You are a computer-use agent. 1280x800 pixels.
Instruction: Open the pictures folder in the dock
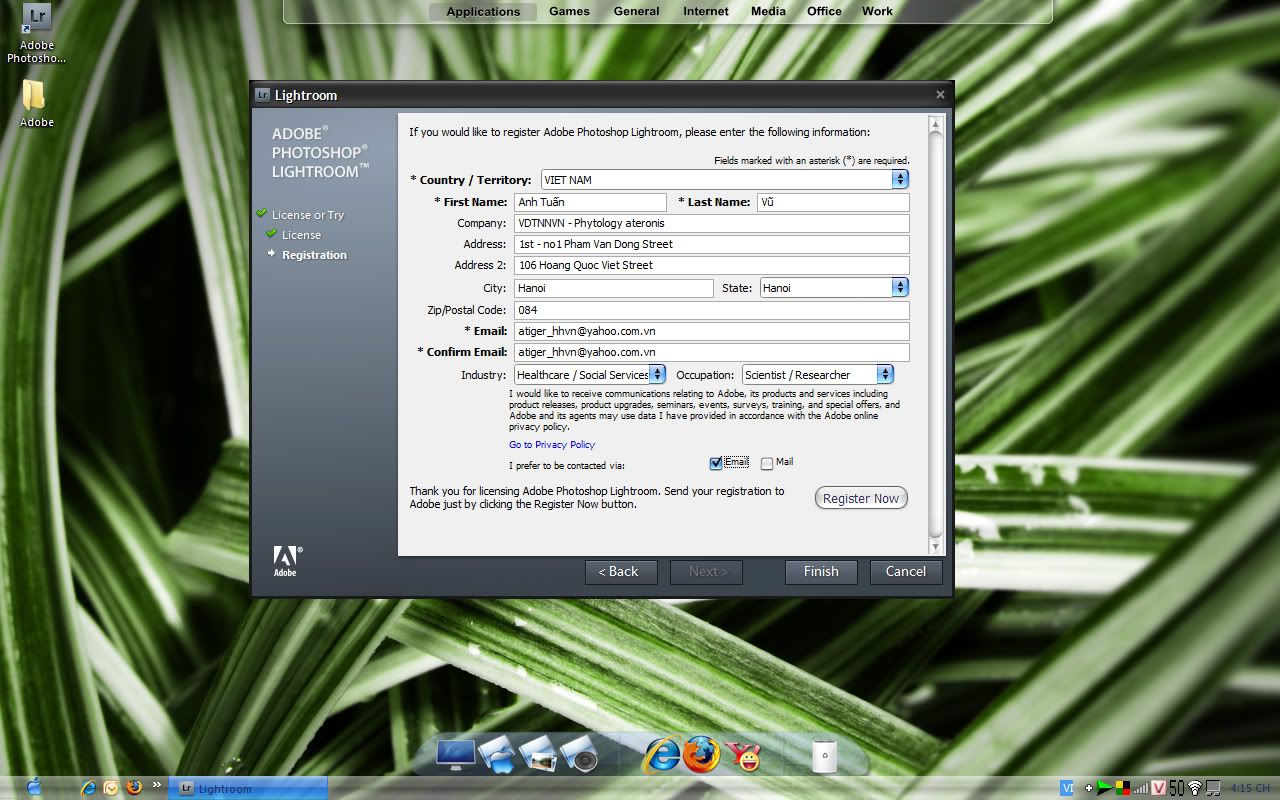pyautogui.click(x=537, y=755)
